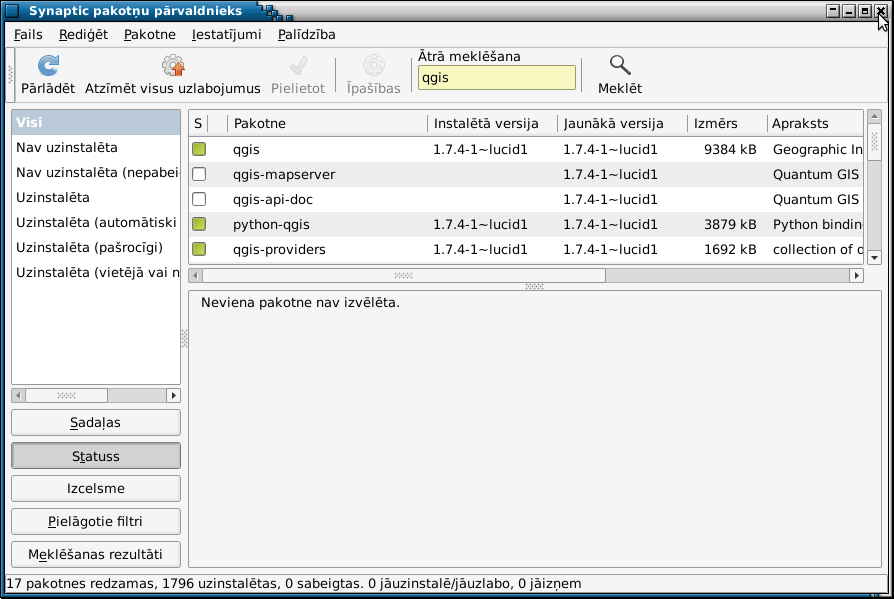Click package list horizontal scroll-right arrow
The width and height of the screenshot is (894, 599).
[856, 276]
